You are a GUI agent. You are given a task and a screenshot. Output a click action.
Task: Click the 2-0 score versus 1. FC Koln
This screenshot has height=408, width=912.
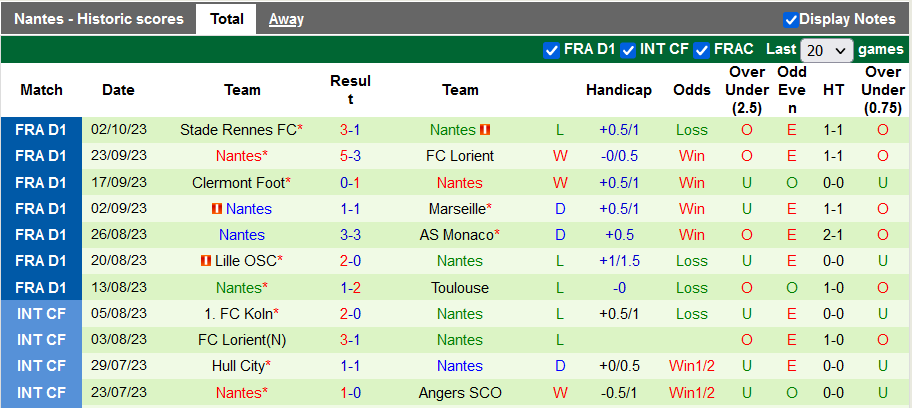pyautogui.click(x=350, y=314)
